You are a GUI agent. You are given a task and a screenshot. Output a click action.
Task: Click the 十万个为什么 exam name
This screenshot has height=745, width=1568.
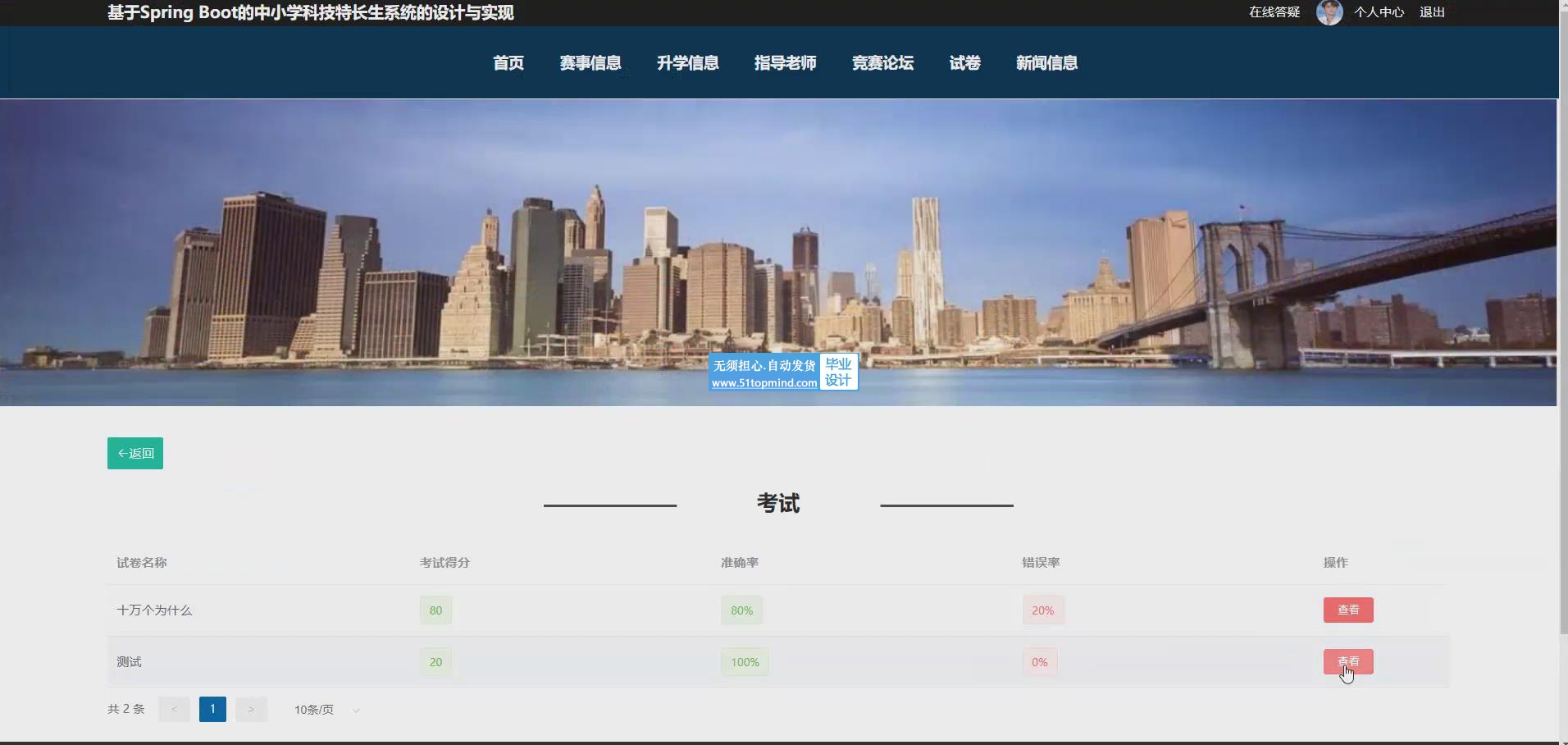pos(154,610)
